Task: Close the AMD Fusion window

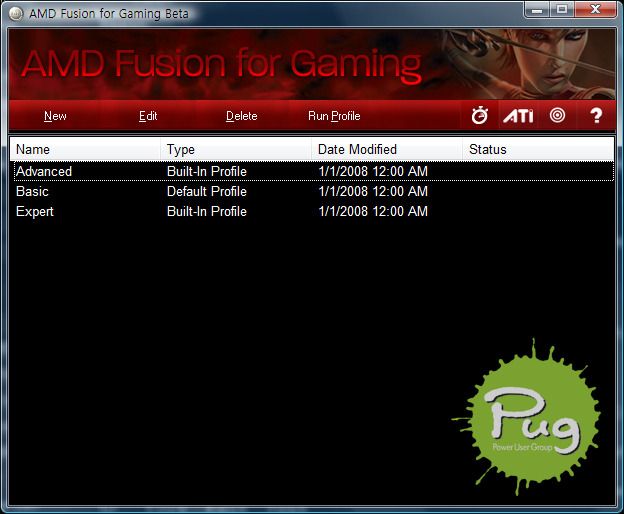Action: [x=595, y=9]
